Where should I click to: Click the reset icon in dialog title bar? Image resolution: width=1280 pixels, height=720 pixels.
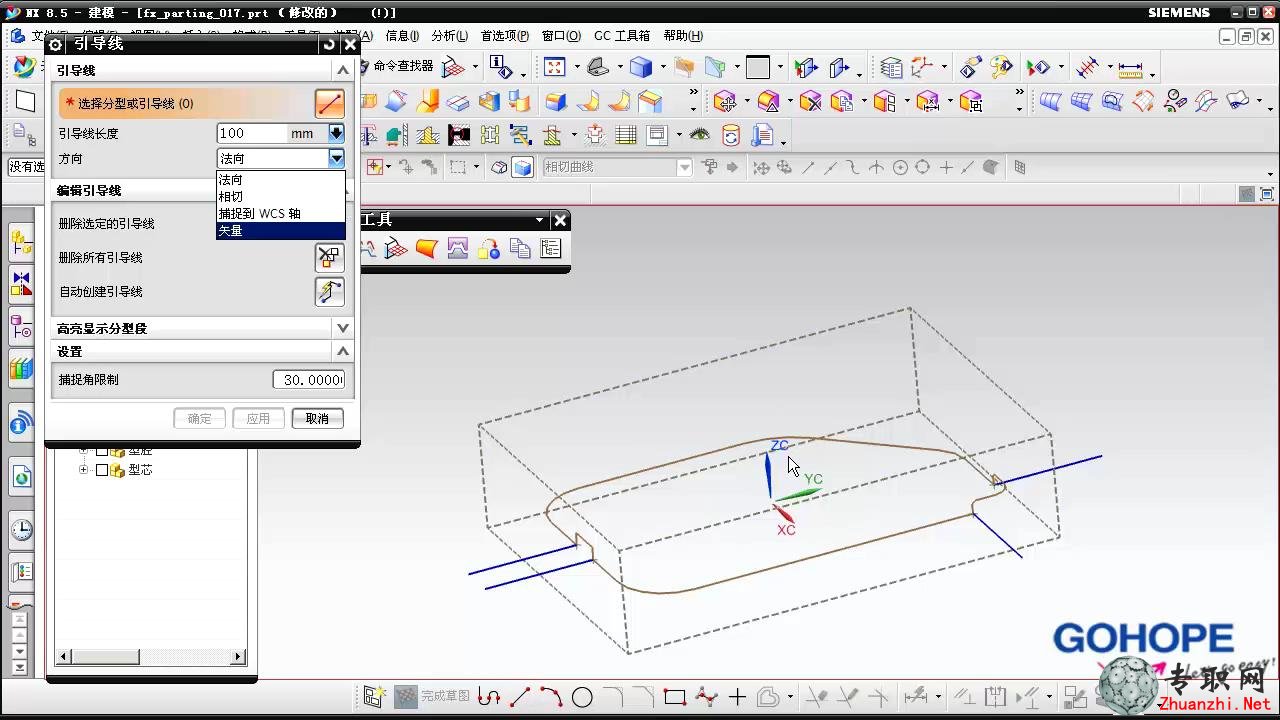click(329, 45)
